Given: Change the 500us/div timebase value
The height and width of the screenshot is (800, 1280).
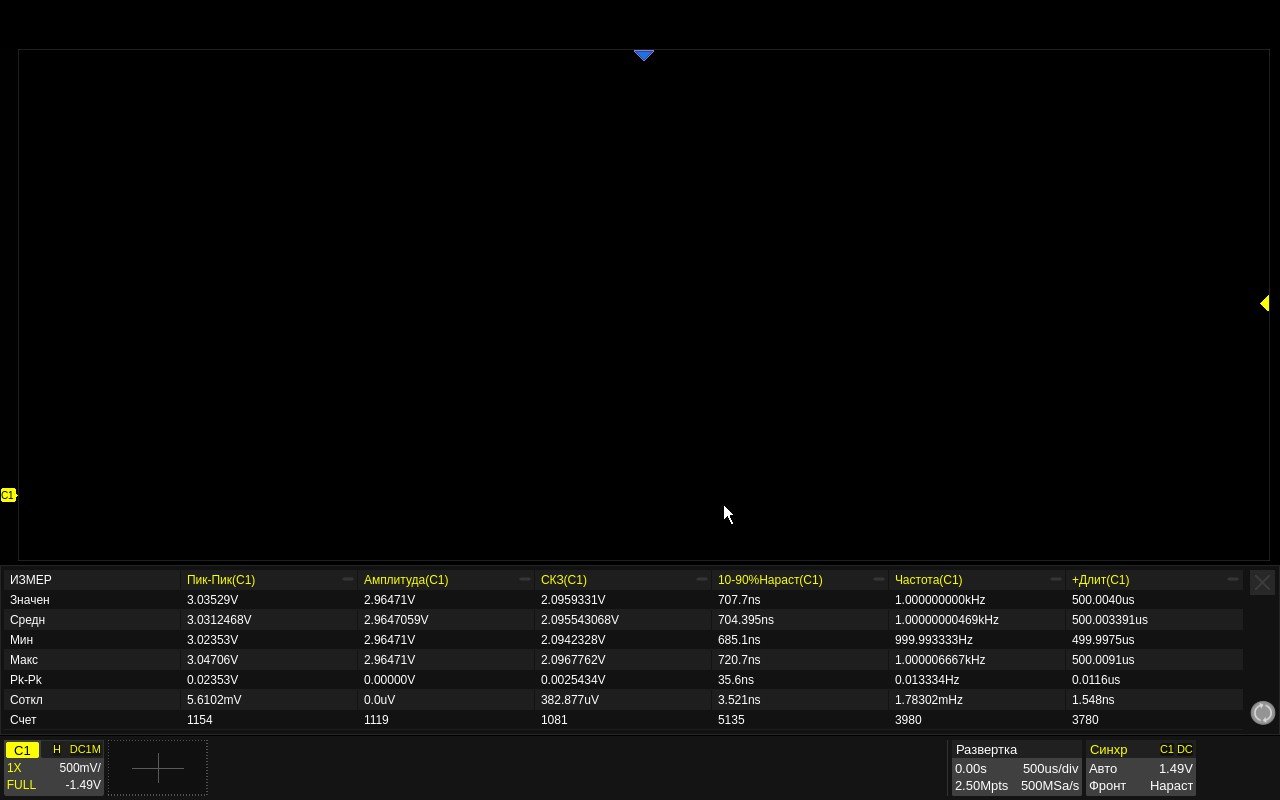Looking at the screenshot, I should click(1050, 768).
